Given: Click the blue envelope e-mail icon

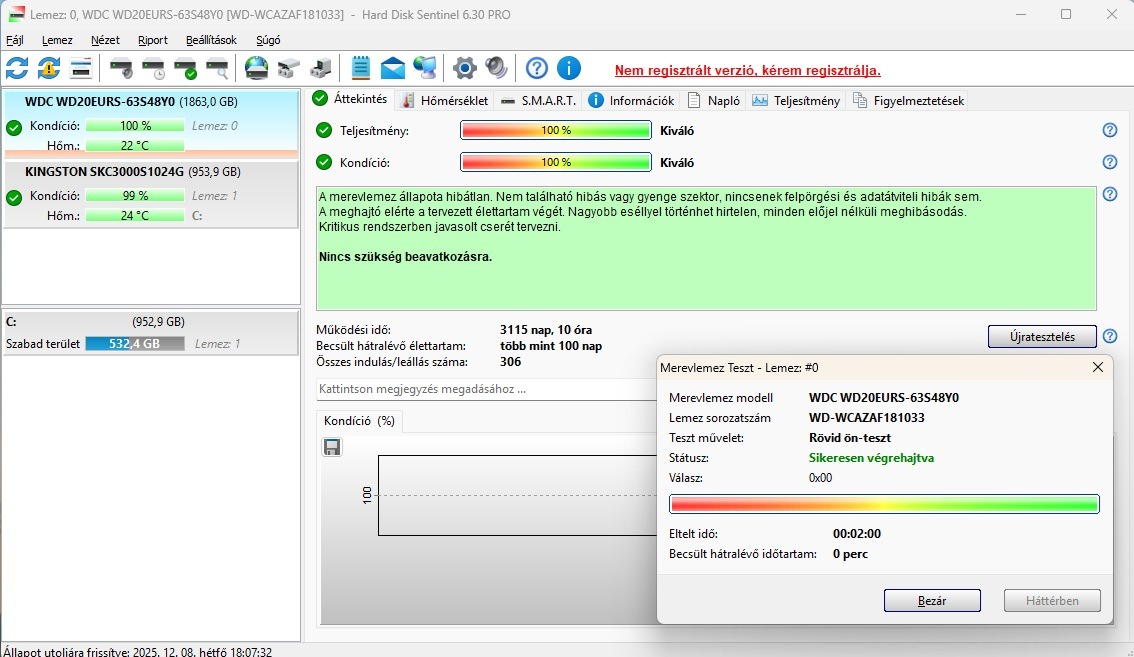Looking at the screenshot, I should point(393,68).
